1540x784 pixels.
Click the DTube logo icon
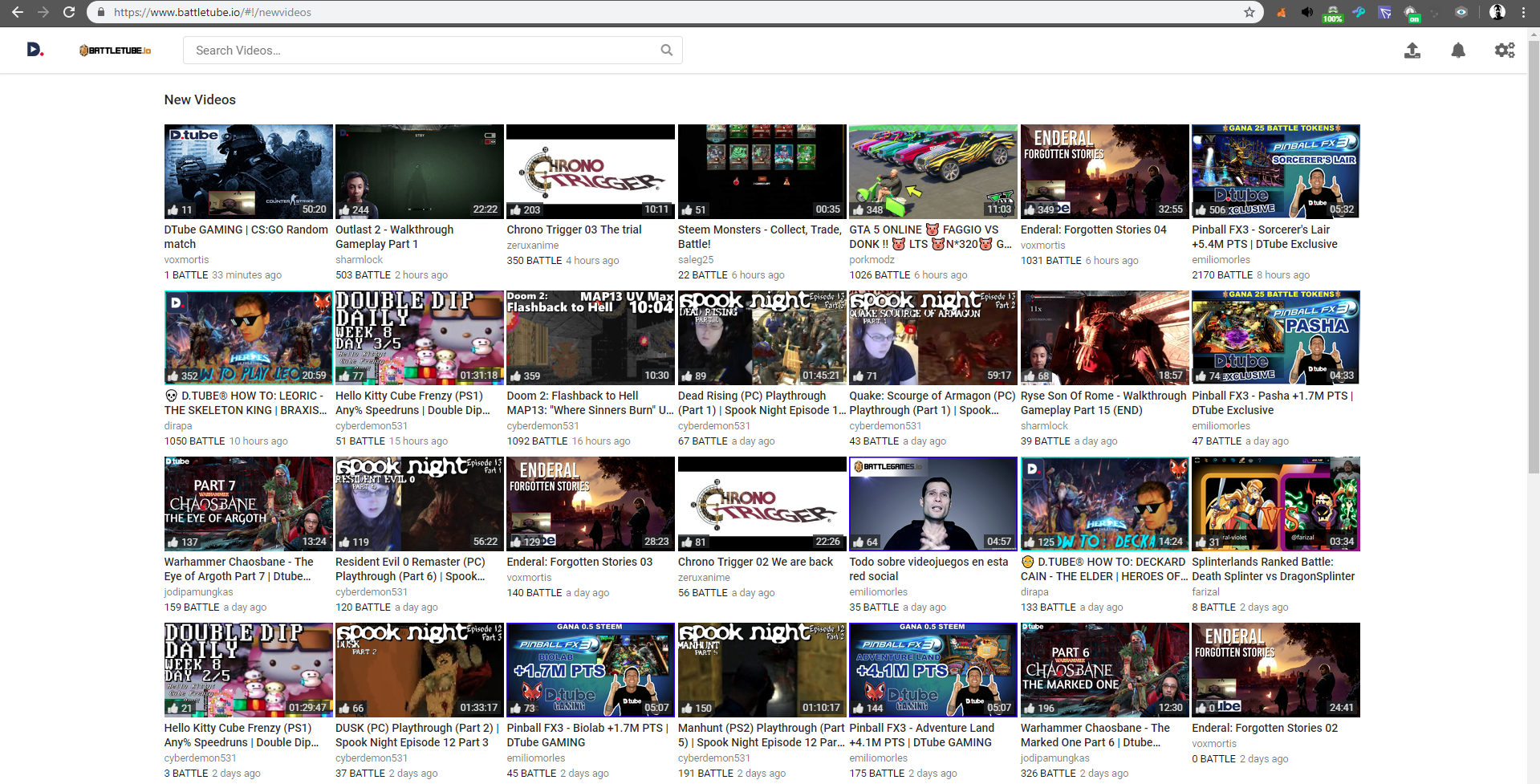(35, 50)
